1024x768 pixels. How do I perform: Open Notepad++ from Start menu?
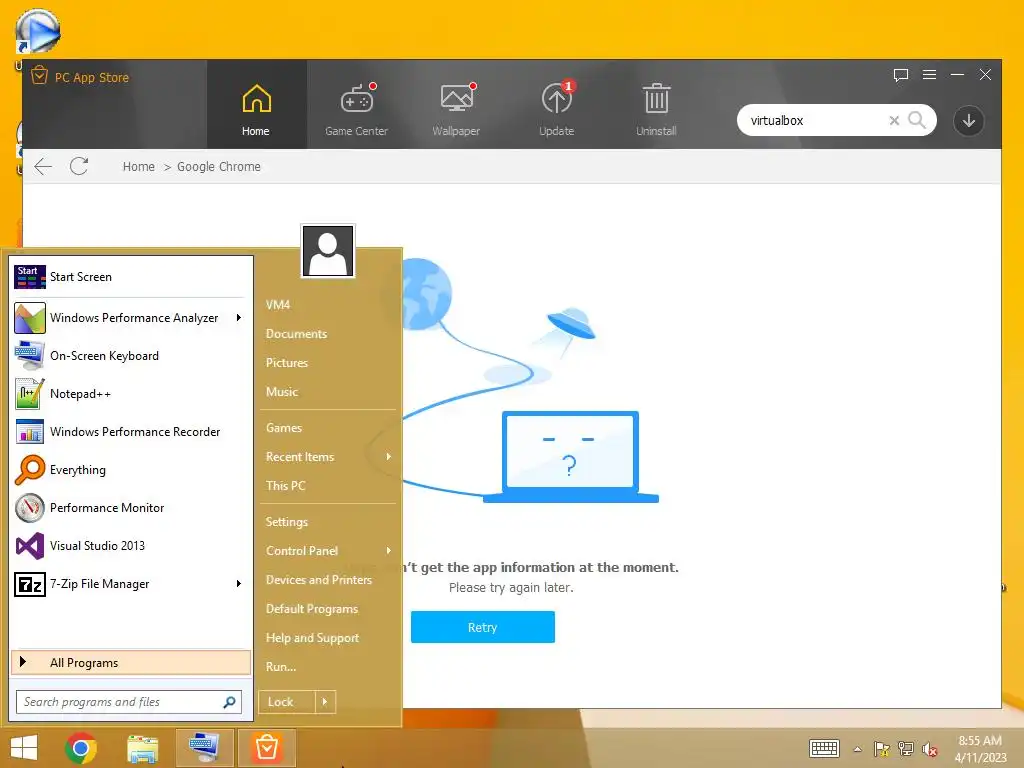131,394
